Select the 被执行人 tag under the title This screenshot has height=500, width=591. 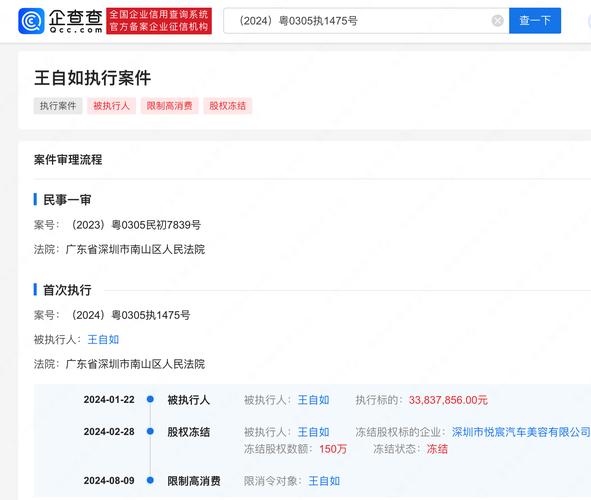coord(112,106)
